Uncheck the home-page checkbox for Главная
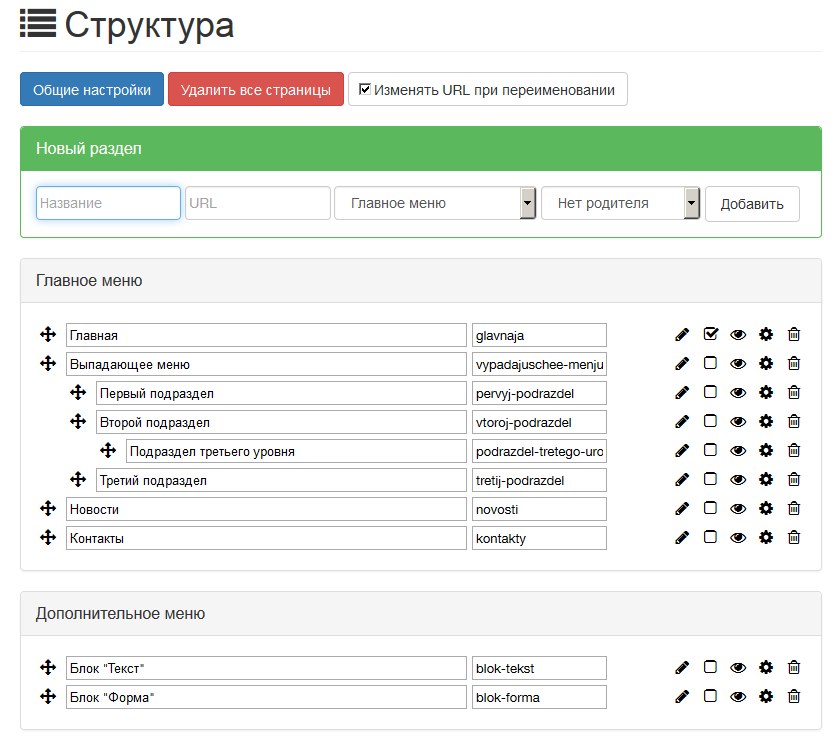The width and height of the screenshot is (840, 740). tap(710, 334)
